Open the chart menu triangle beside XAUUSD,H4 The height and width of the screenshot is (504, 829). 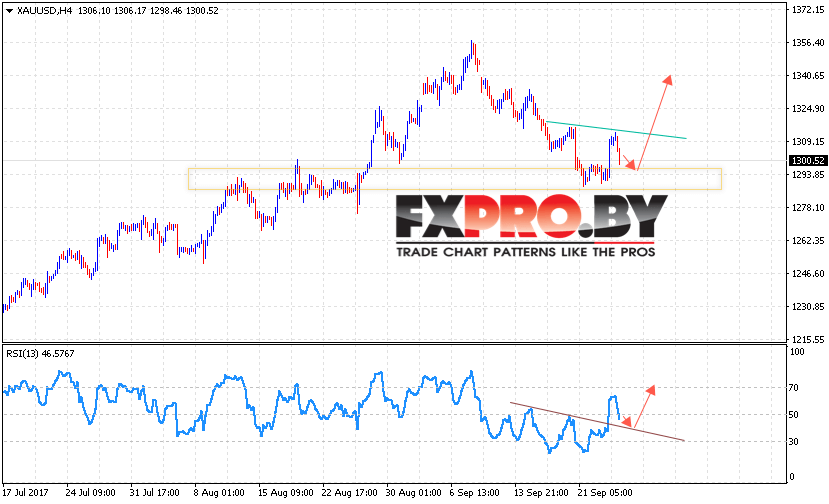coord(9,11)
